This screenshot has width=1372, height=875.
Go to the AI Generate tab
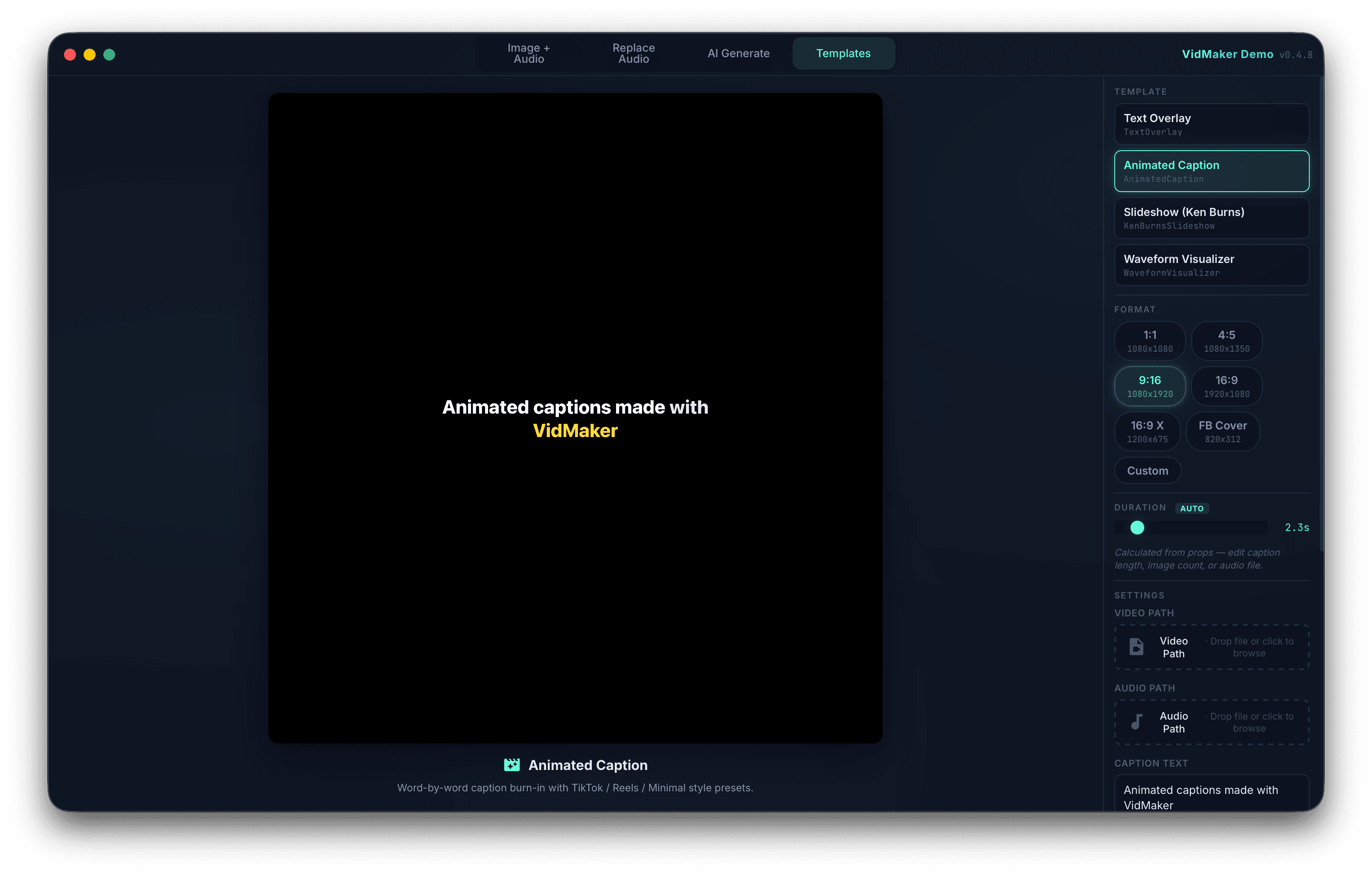[x=738, y=54]
